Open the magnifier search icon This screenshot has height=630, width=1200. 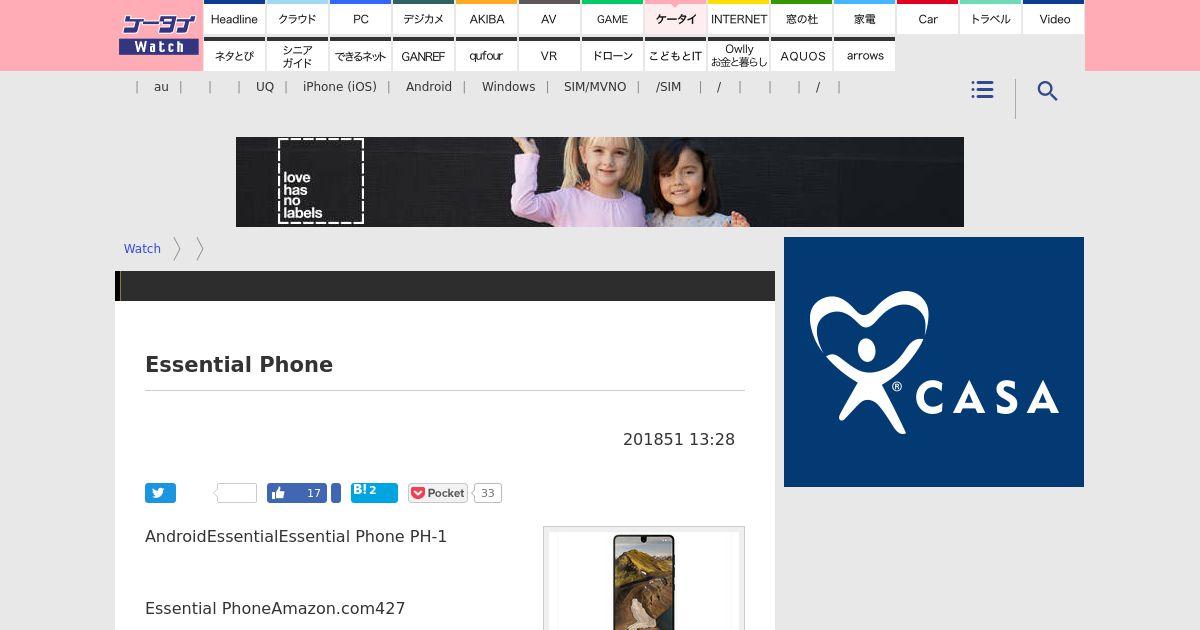coord(1047,91)
